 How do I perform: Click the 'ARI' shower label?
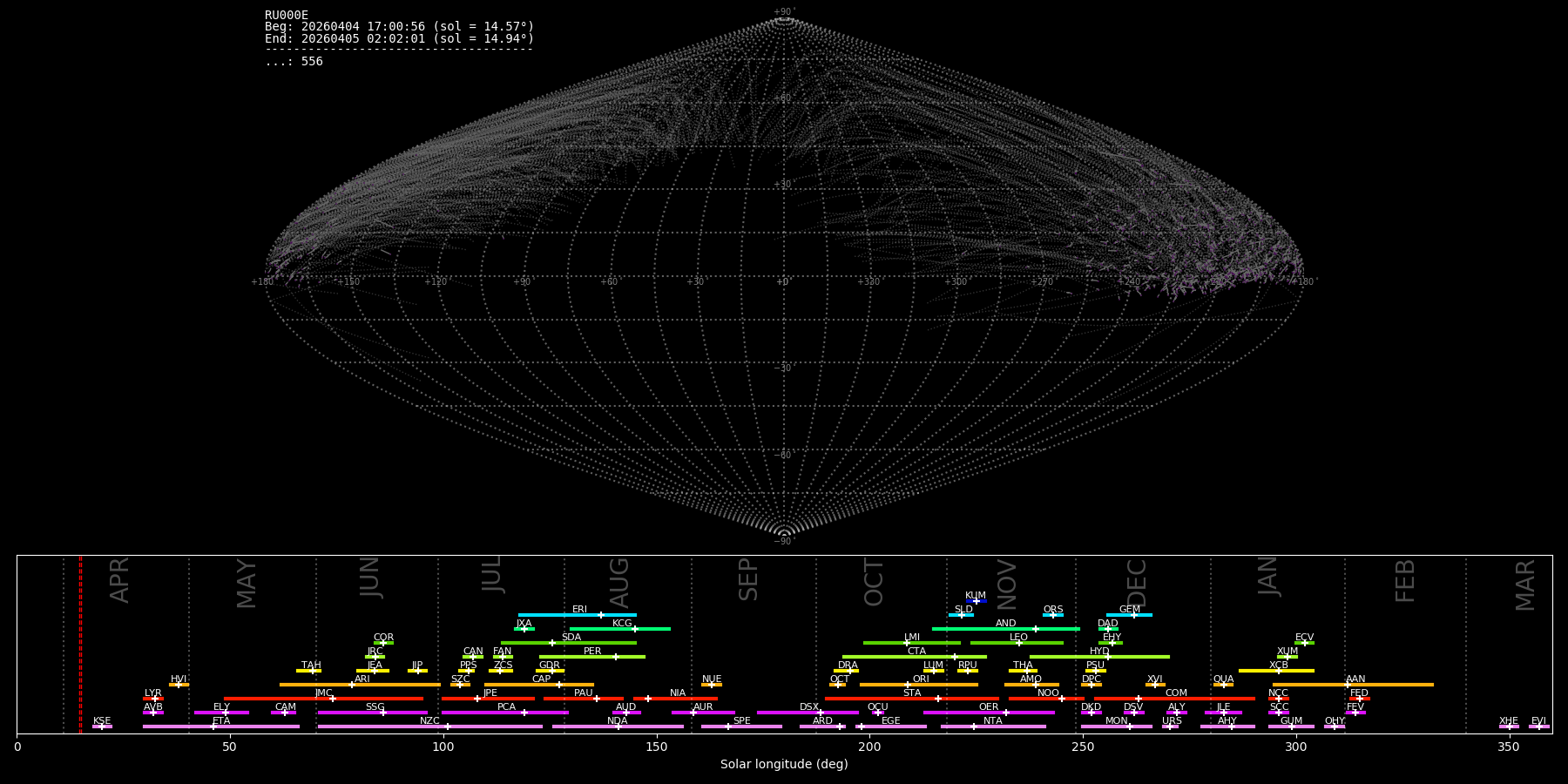coord(362,679)
